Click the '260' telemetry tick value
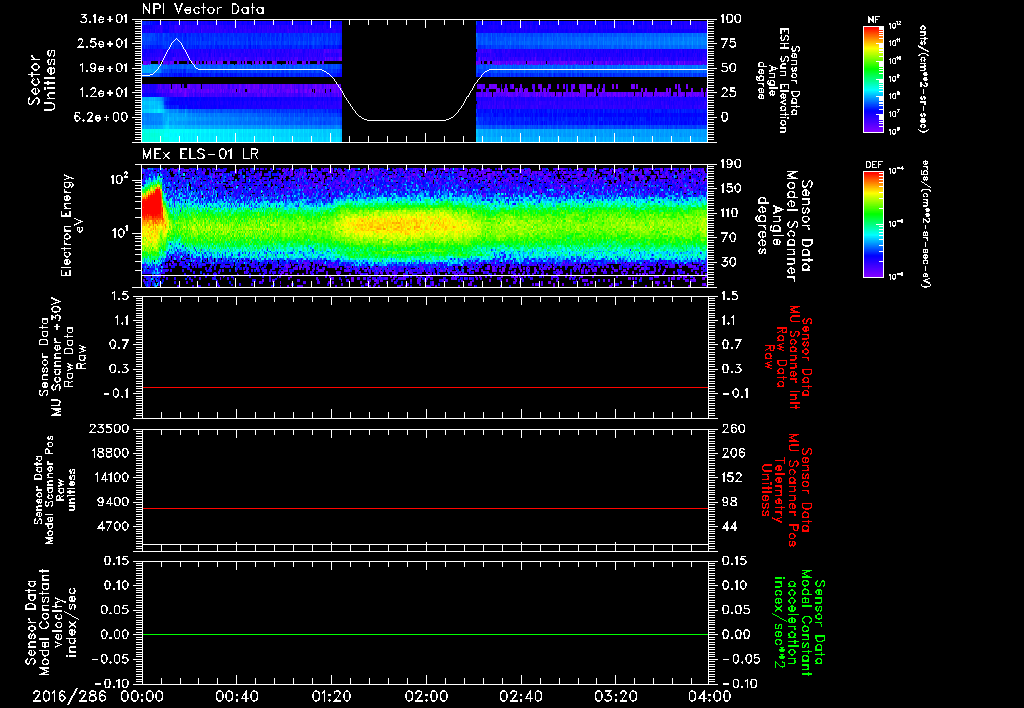1024x708 pixels. 731,429
